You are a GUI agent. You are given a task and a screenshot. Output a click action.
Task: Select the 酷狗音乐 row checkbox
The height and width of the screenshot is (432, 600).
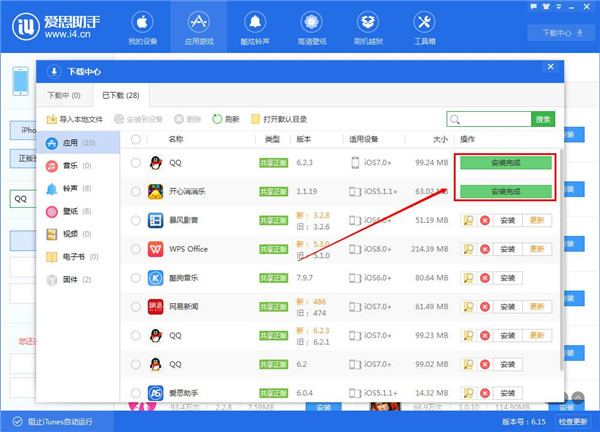pyautogui.click(x=135, y=278)
